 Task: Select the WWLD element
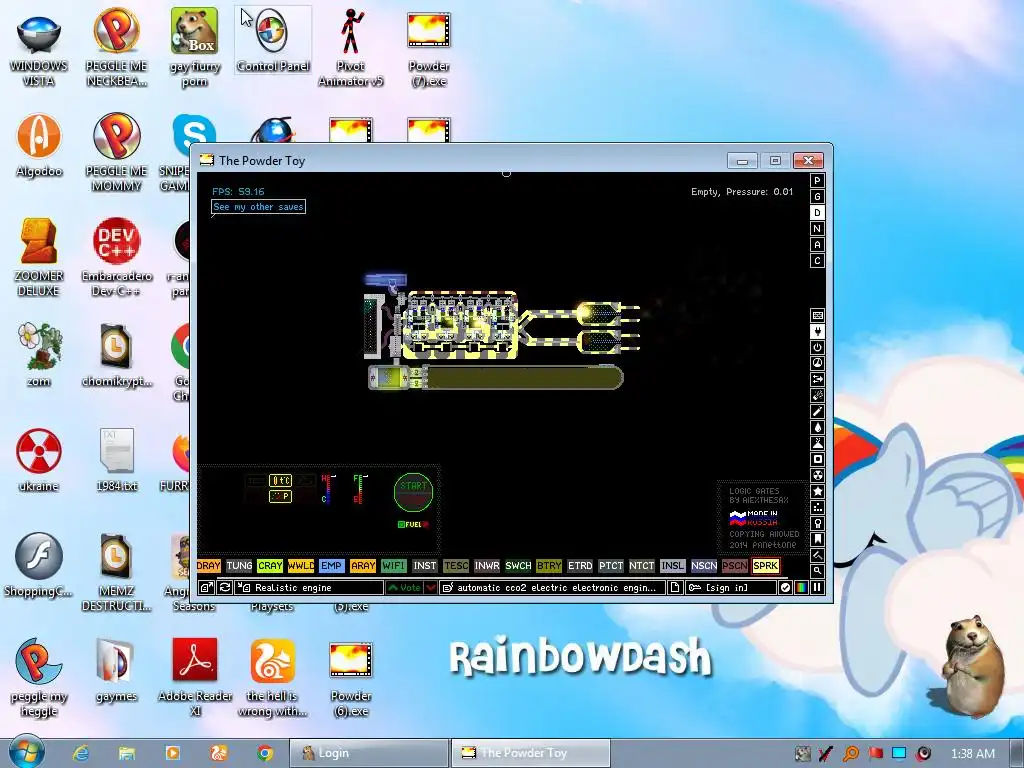coord(300,566)
